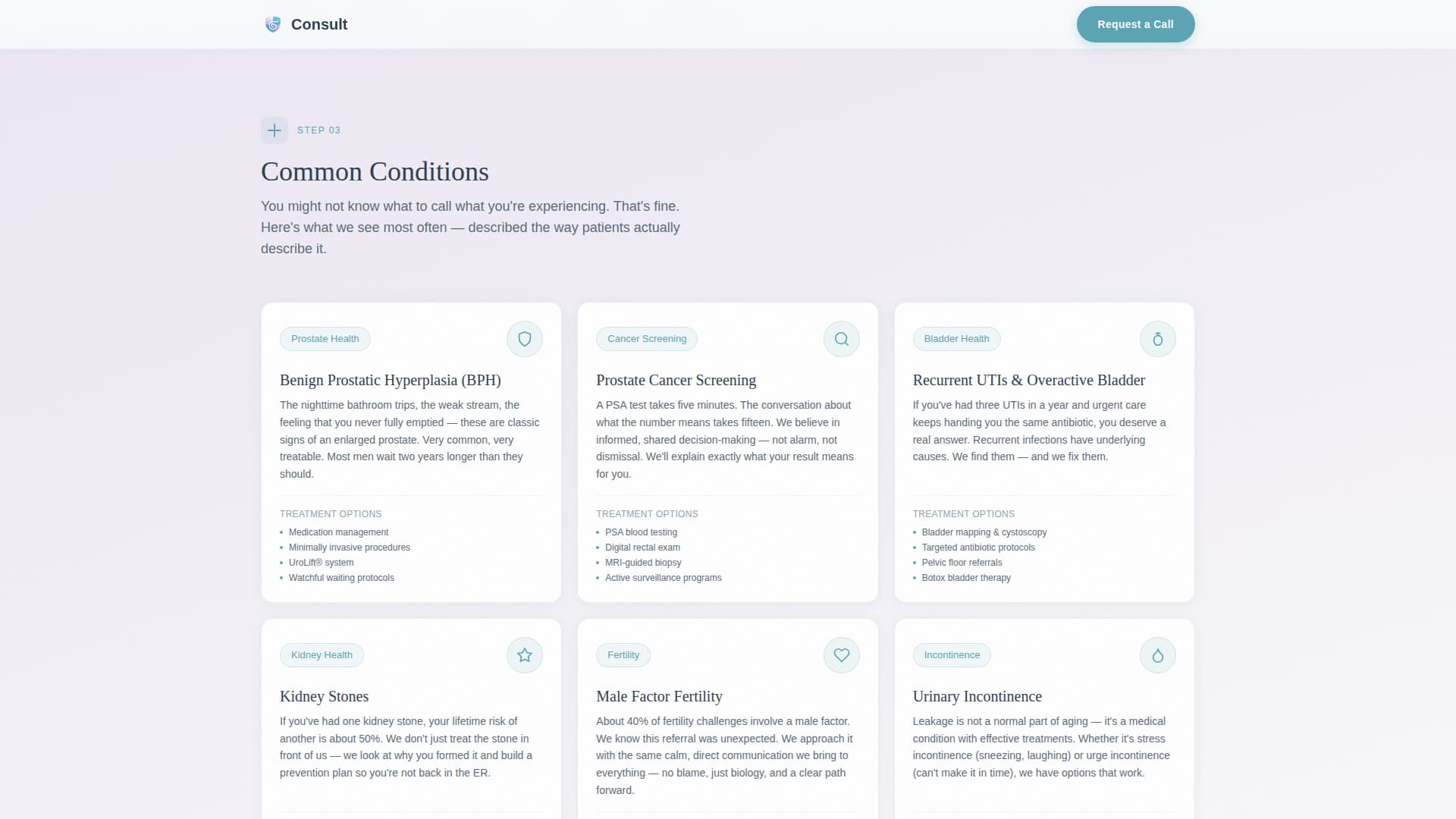Click the Digital rectal exam item
Image resolution: width=1456 pixels, height=819 pixels.
[642, 548]
